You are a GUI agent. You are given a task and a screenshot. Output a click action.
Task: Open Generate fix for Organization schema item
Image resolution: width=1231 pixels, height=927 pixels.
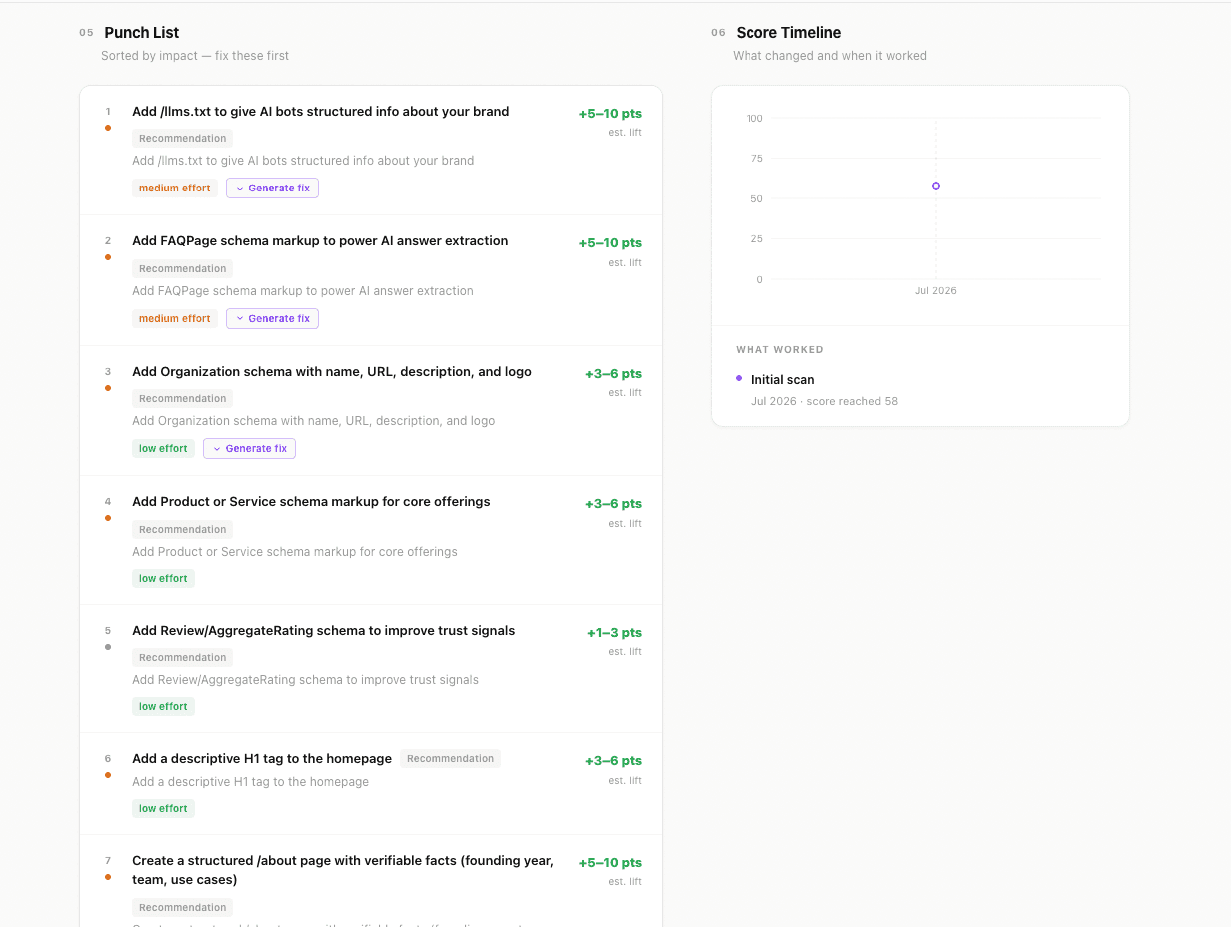[249, 448]
